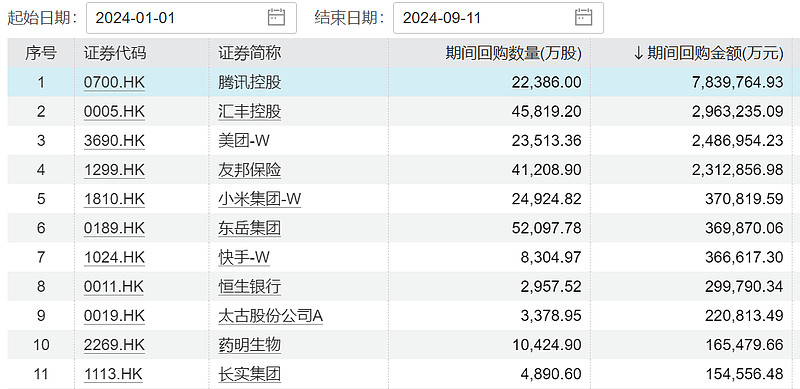The image size is (800, 389).
Task: Sort by 证券简称 column header
Action: coord(249,53)
